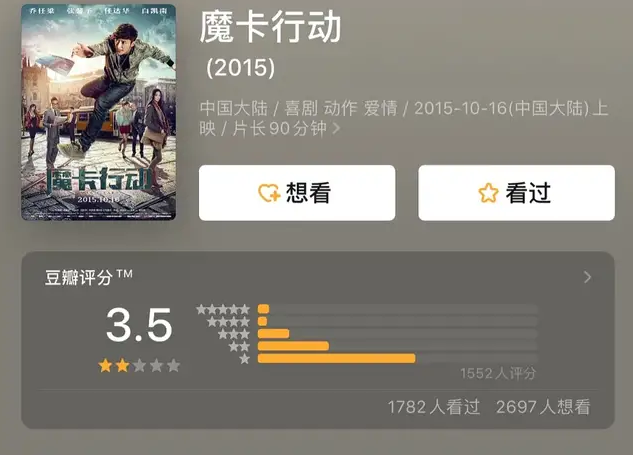Screen dimensions: 633x455
Task: Click the large 3.5 rating score
Action: [139, 325]
